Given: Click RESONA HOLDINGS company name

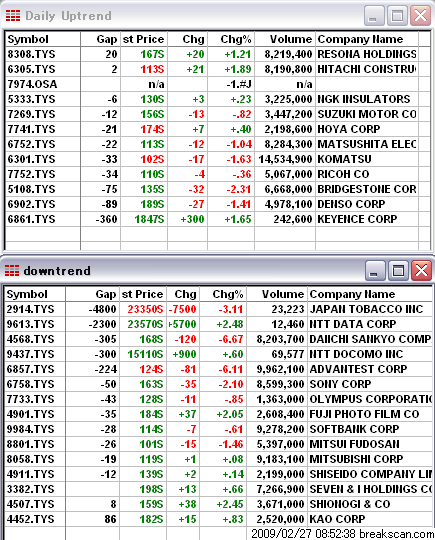Looking at the screenshot, I should 367,54.
